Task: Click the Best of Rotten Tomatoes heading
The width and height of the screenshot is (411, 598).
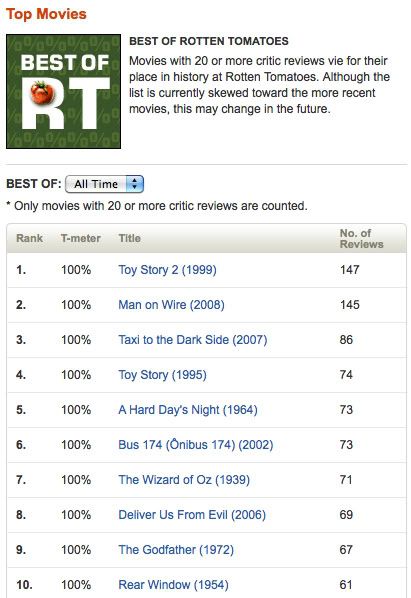Action: pyautogui.click(x=209, y=41)
